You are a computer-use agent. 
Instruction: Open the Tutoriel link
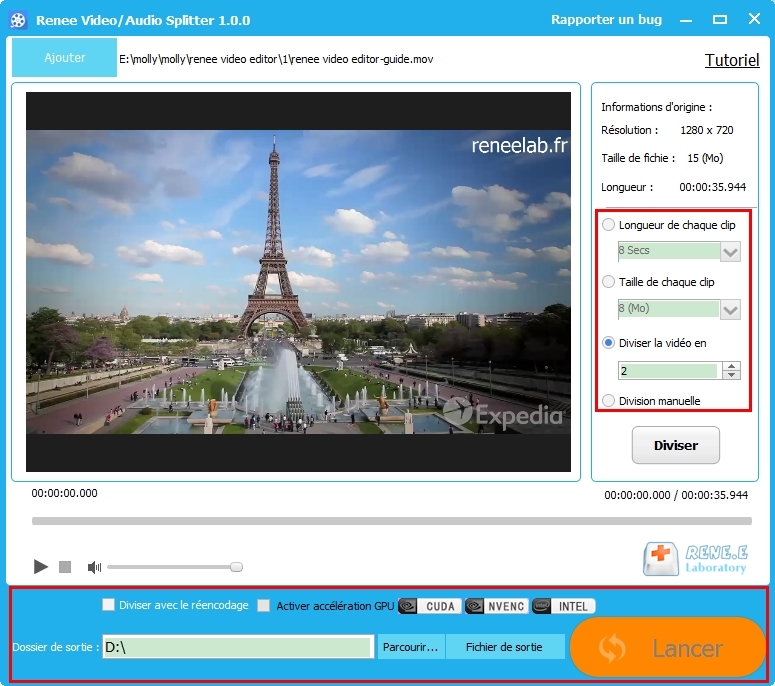coord(732,60)
